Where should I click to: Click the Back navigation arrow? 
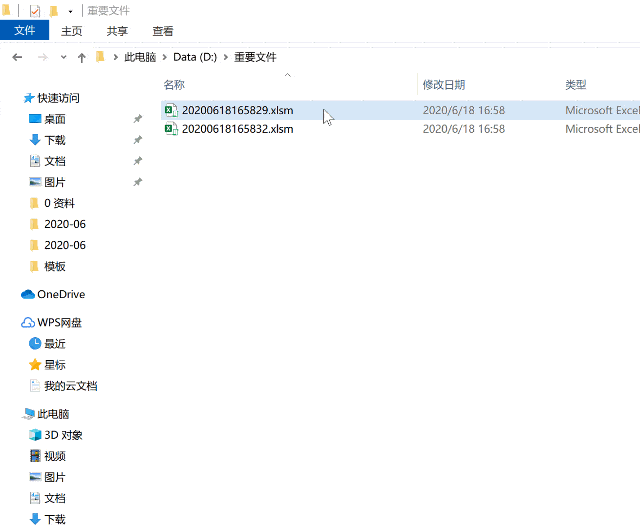pyautogui.click(x=17, y=57)
